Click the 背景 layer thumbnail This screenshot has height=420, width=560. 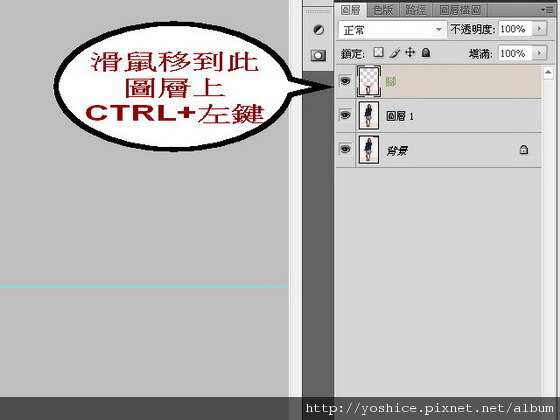(x=369, y=149)
